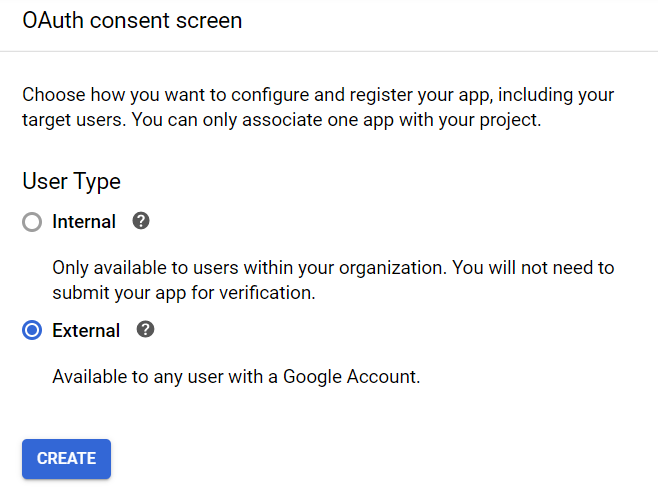
Task: Click the 'Choose how you want to configure' line
Action: 318,96
